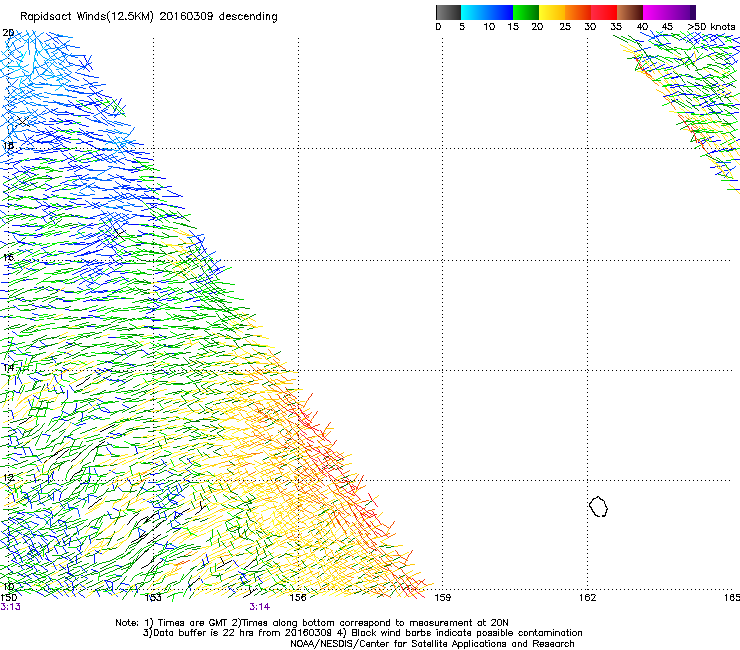The width and height of the screenshot is (740, 650).
Task: Click the Rapidscat Winds title text
Action: (149, 17)
